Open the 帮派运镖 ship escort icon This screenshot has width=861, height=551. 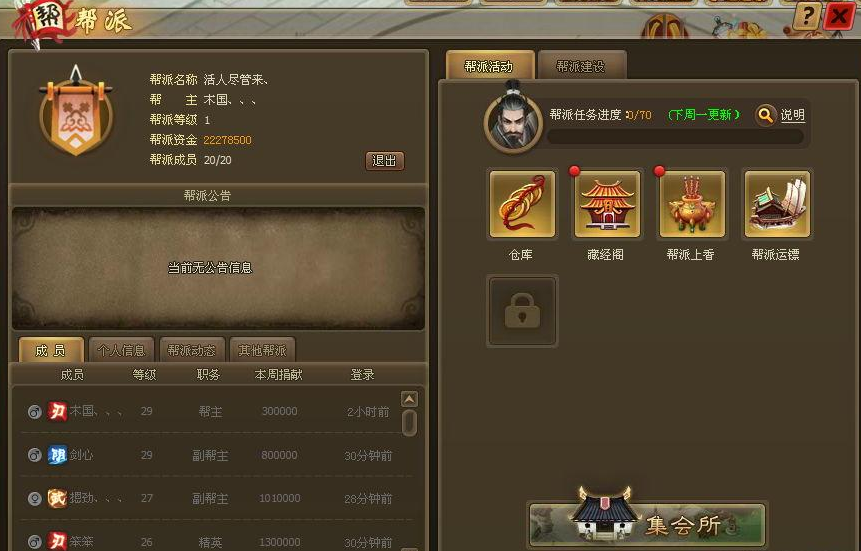click(x=777, y=204)
